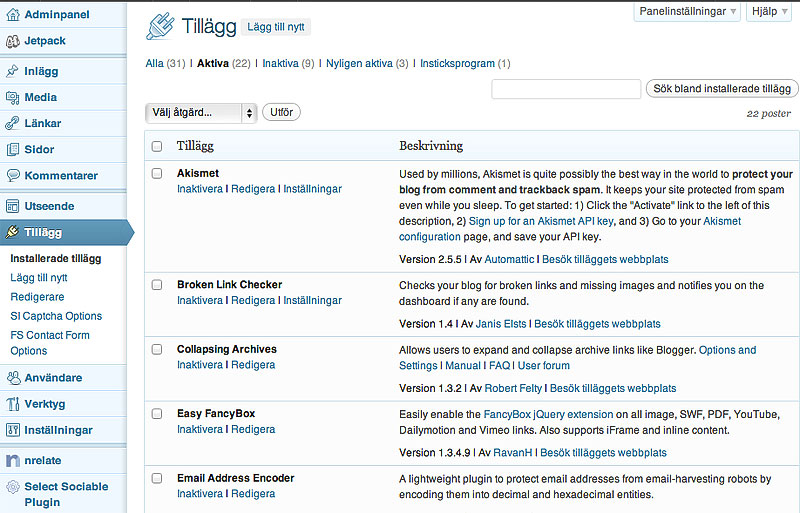This screenshot has width=800, height=513.
Task: Click the nrelate sidebar icon
Action: [12, 460]
